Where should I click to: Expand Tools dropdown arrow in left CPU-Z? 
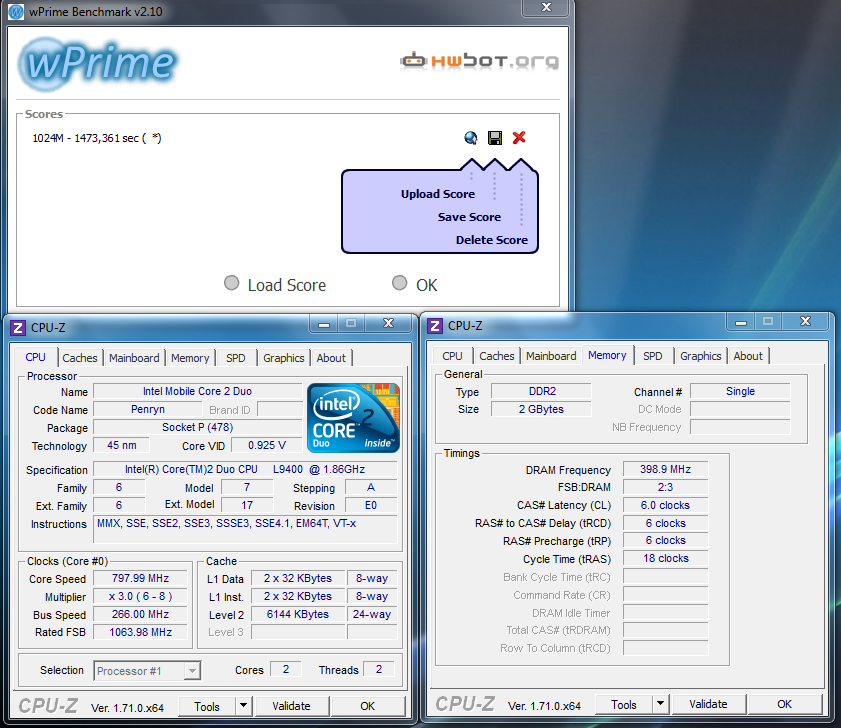tap(244, 705)
